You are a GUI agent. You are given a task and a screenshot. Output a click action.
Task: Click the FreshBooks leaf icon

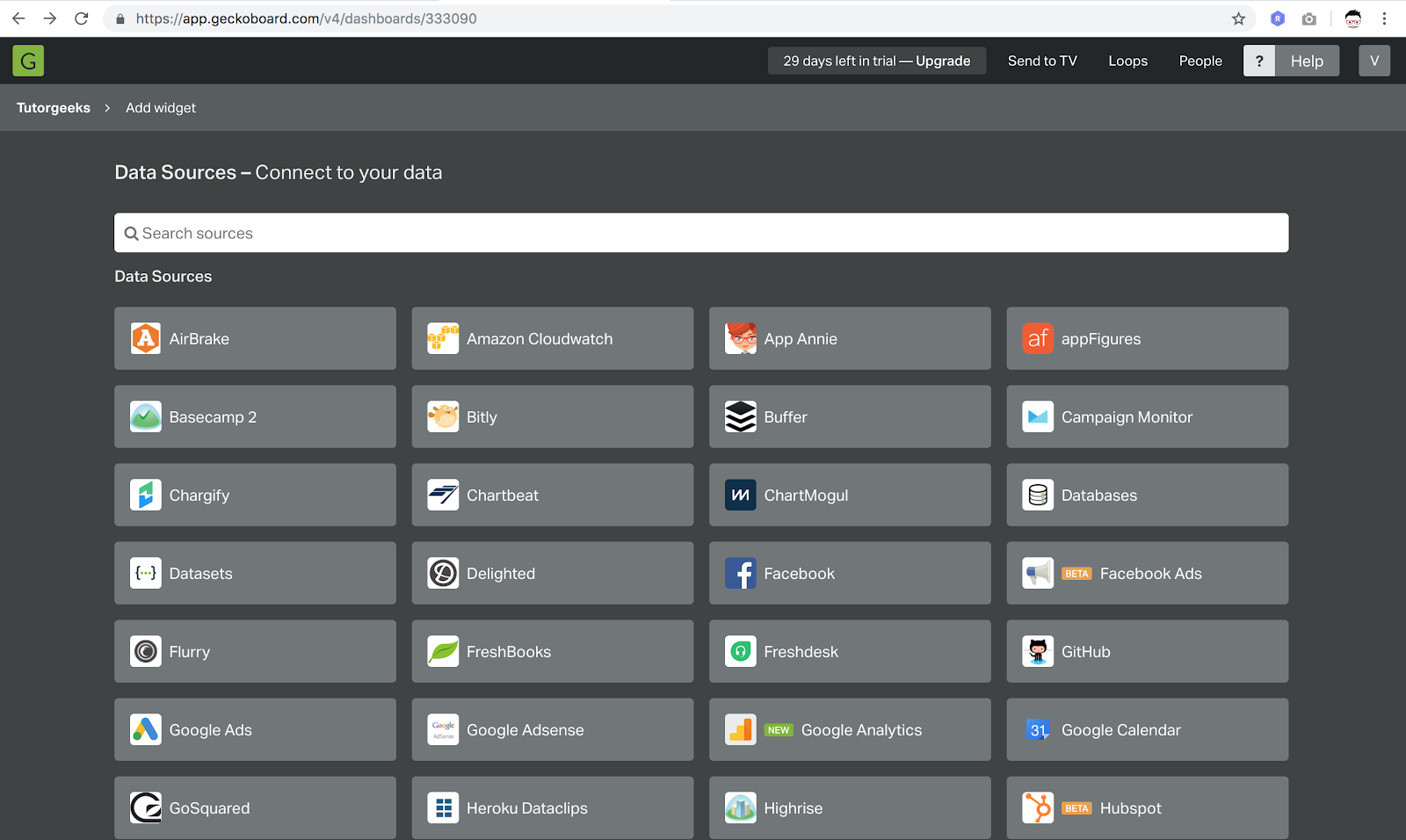(443, 651)
